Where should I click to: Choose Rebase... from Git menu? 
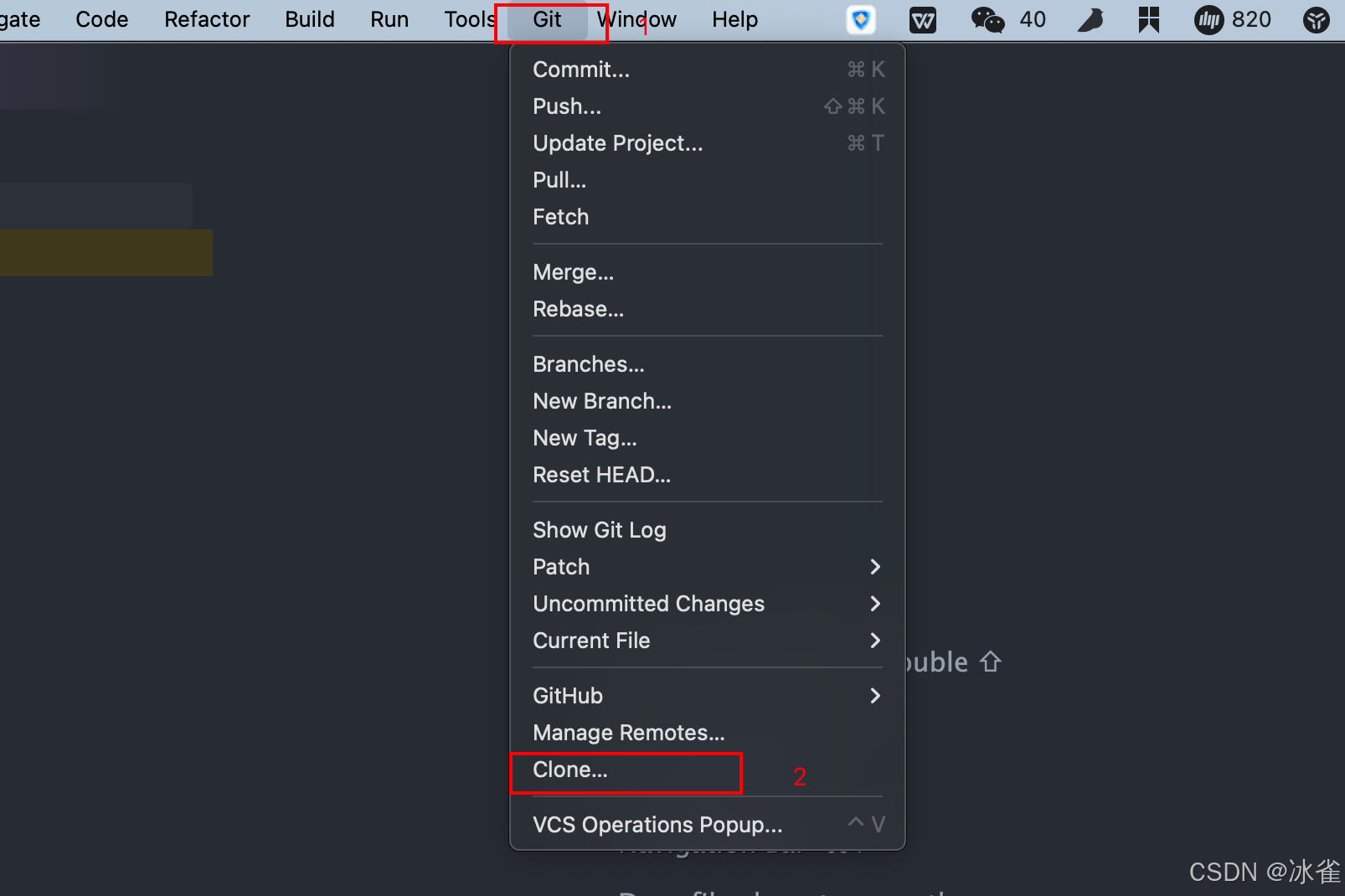point(708,309)
